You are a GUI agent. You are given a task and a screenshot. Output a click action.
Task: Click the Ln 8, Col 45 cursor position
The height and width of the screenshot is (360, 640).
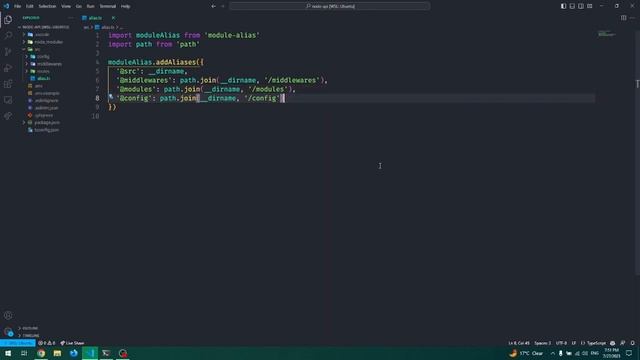(x=519, y=343)
